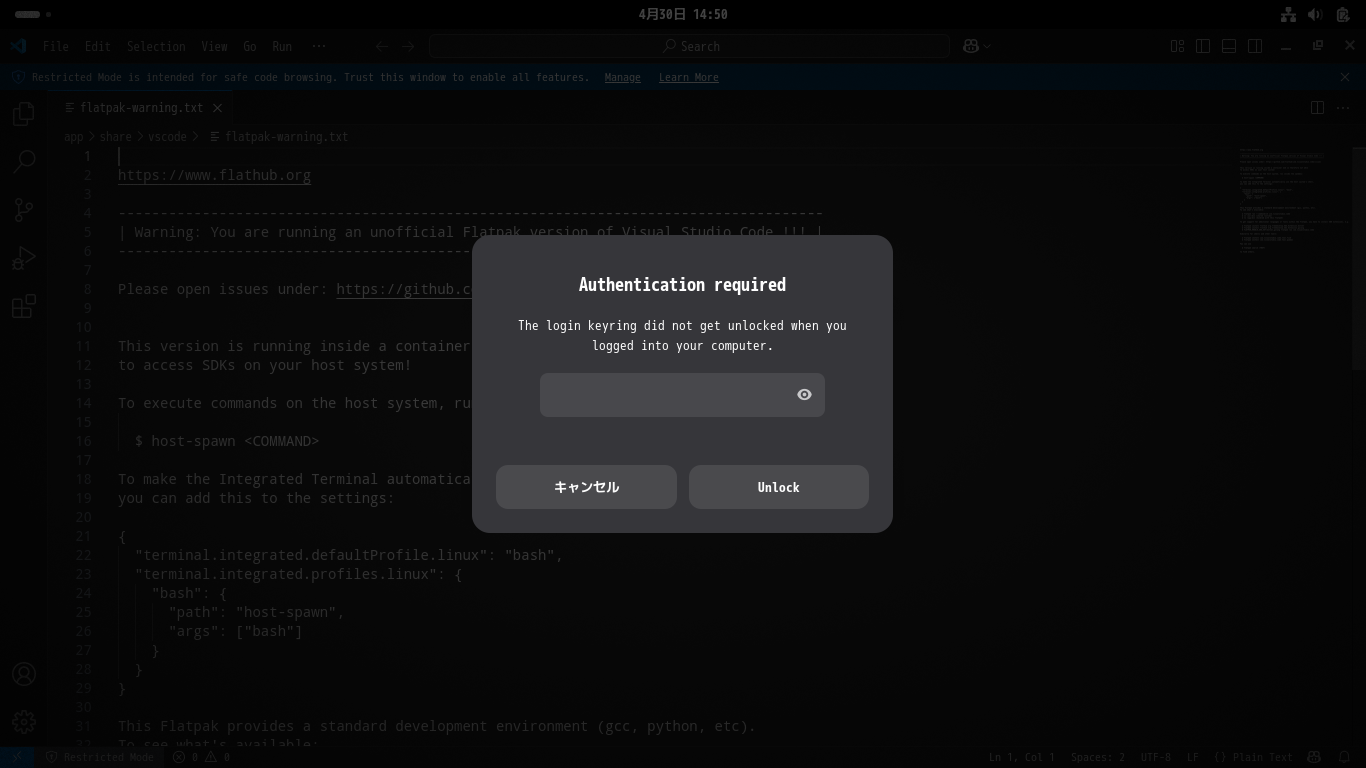Open the https://www.flathub.org link

tap(214, 175)
